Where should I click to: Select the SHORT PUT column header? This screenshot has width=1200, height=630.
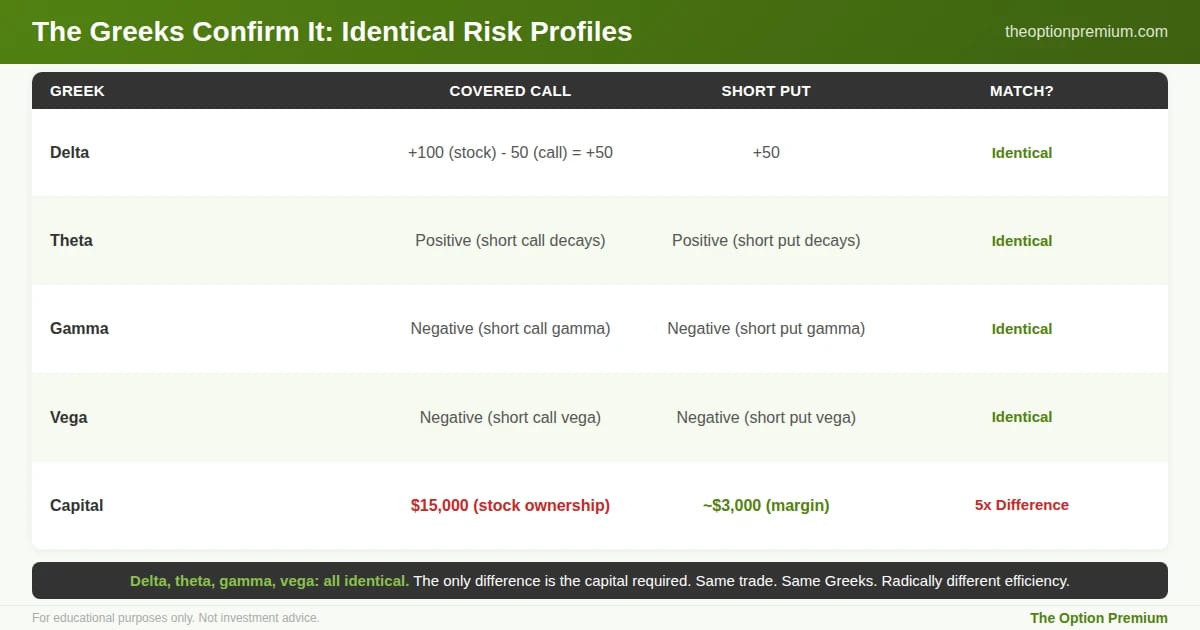point(766,91)
